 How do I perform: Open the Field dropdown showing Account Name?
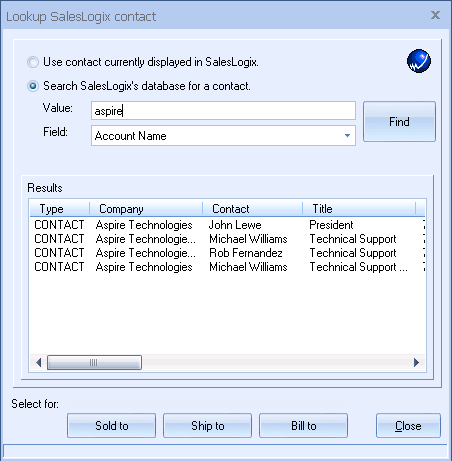tap(223, 136)
